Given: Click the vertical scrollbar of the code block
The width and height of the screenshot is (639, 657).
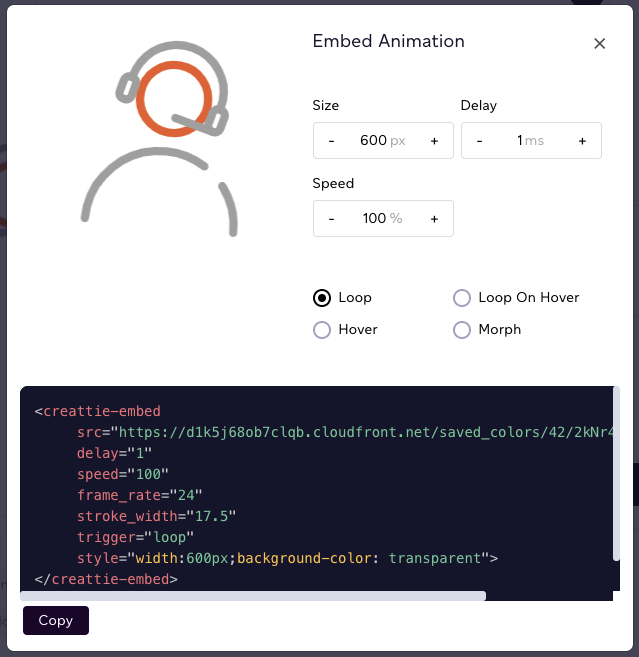Looking at the screenshot, I should [x=616, y=473].
